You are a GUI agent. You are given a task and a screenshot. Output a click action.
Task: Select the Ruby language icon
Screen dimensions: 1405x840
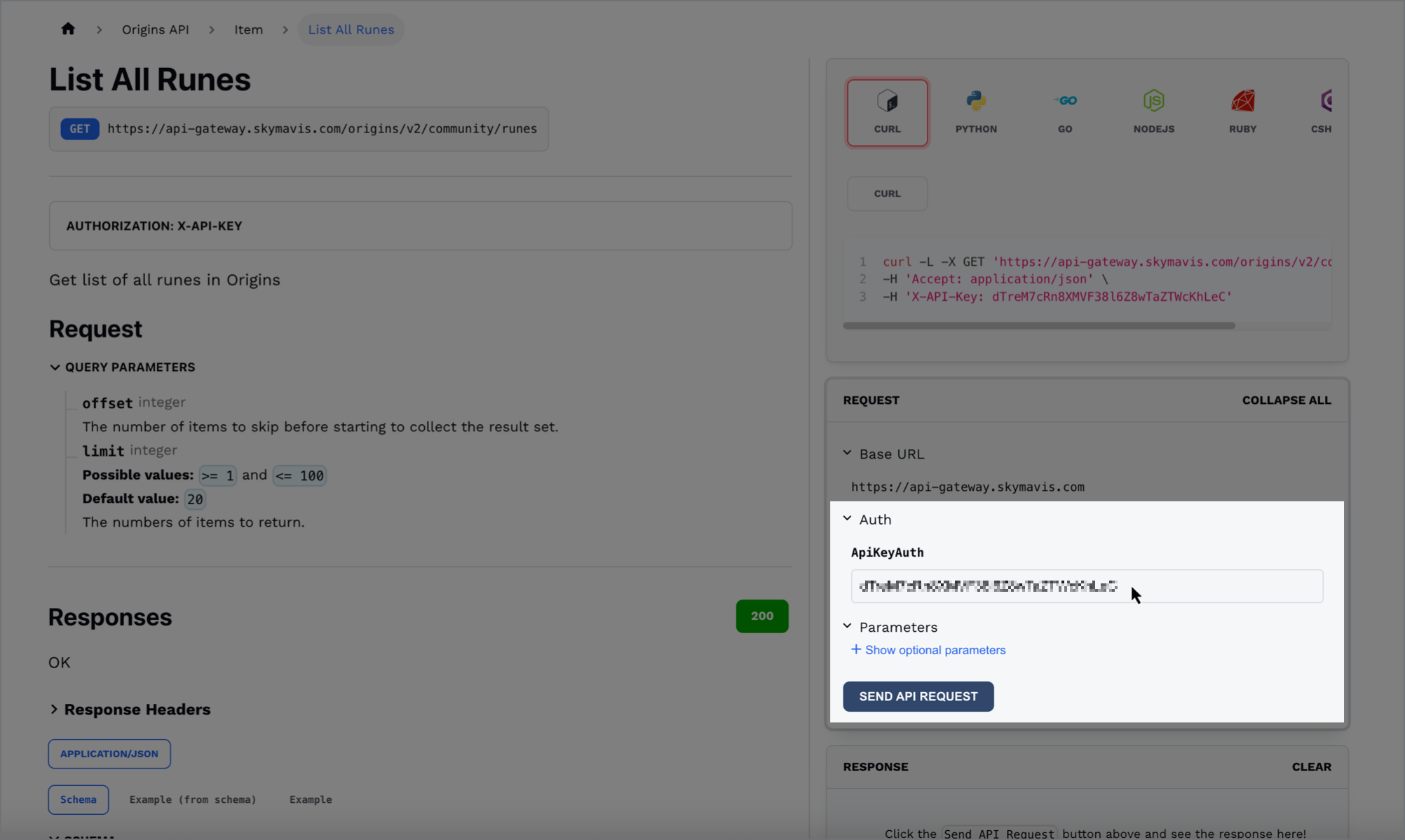[1242, 112]
